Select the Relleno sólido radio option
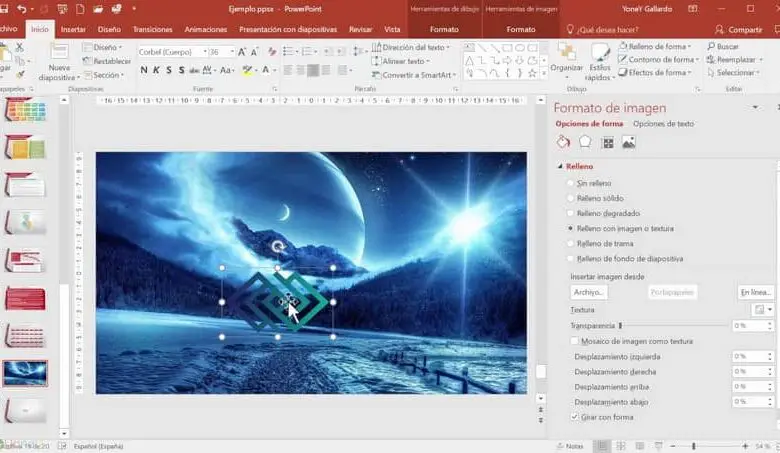The height and width of the screenshot is (453, 780). [570, 198]
